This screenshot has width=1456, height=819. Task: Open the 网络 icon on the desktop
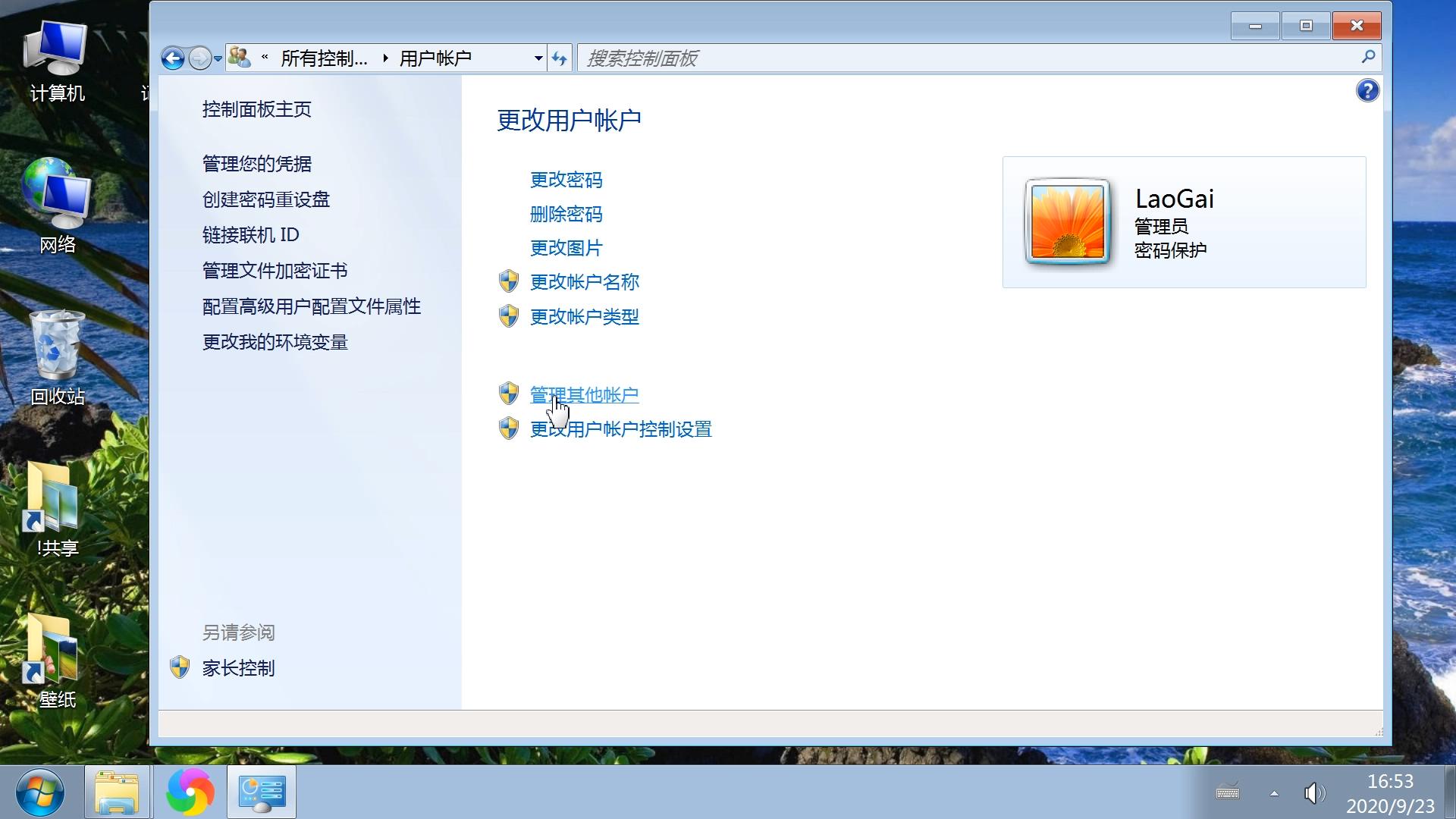[x=57, y=201]
